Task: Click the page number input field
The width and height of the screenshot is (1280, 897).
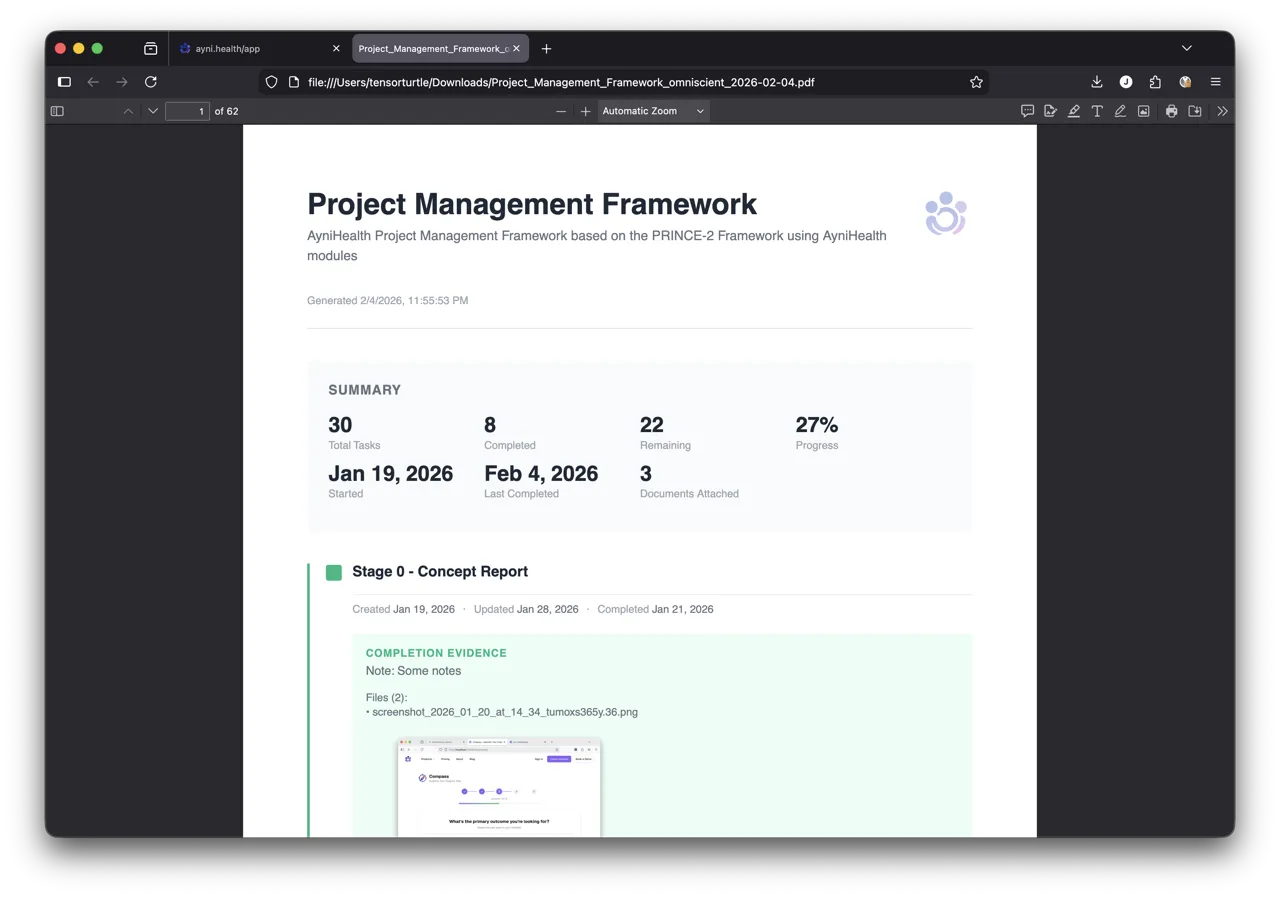Action: point(187,111)
